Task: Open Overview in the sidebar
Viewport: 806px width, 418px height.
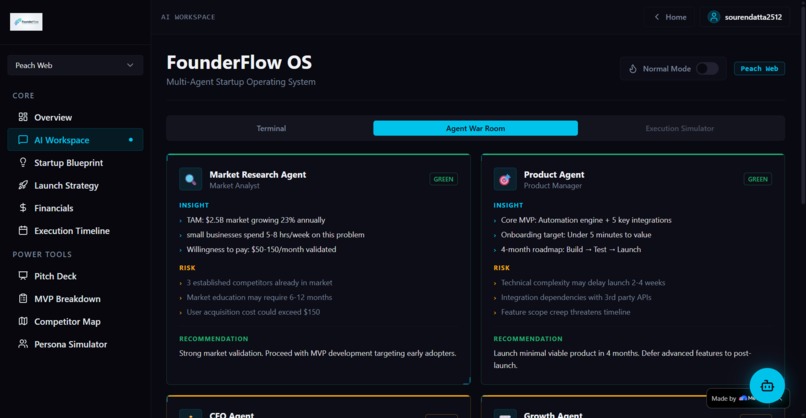Action: click(x=75, y=117)
